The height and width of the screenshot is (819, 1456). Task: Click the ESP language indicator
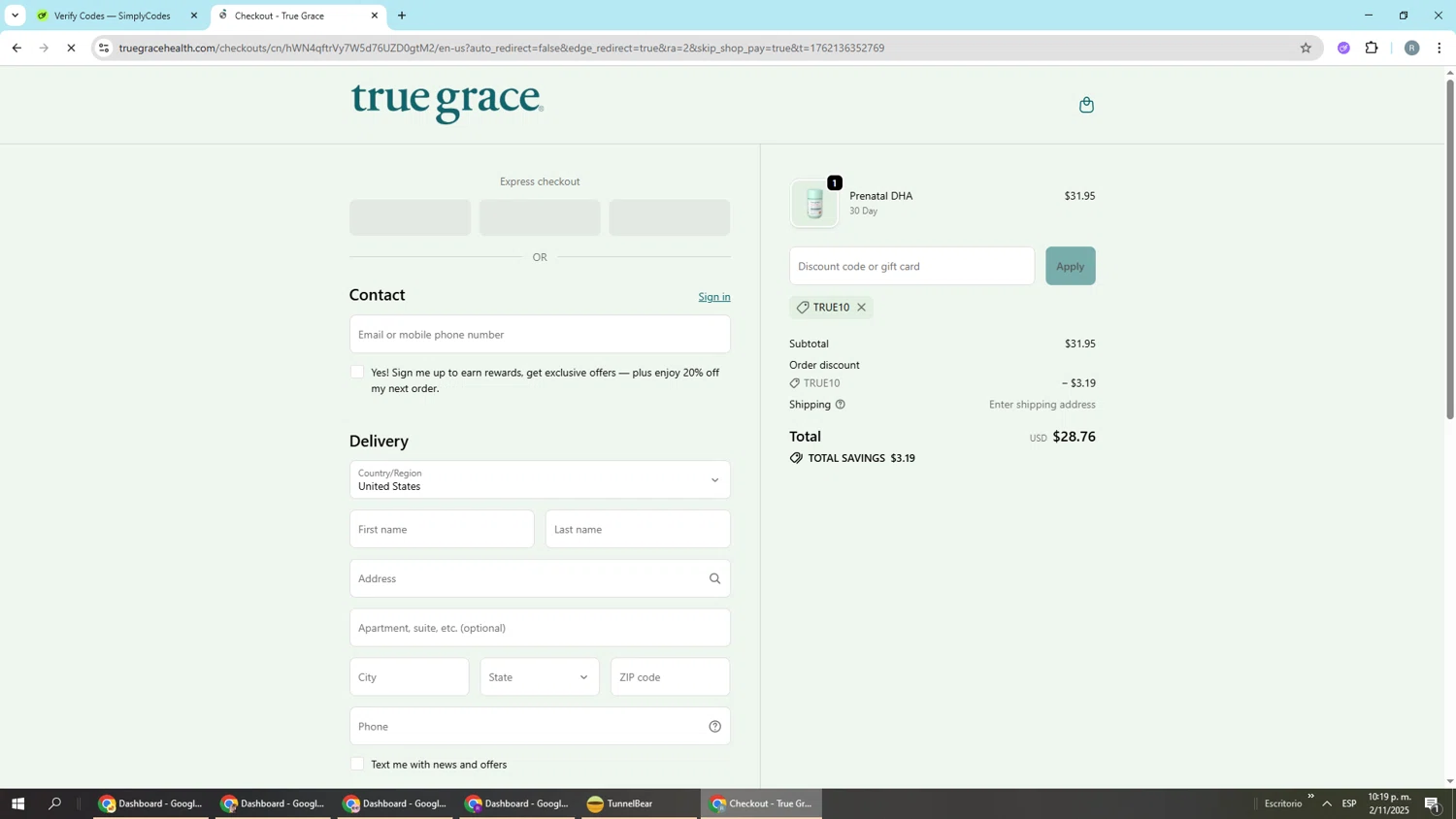(x=1349, y=803)
